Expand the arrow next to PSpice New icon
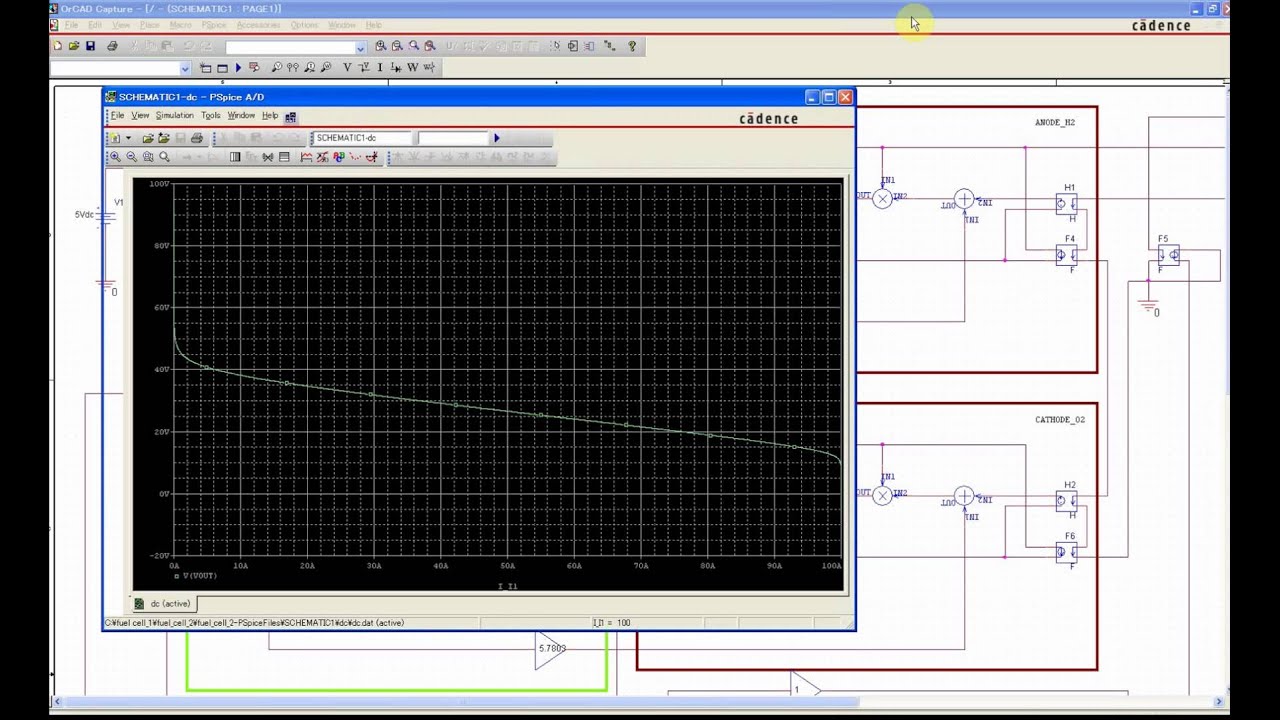The height and width of the screenshot is (720, 1280). click(128, 138)
